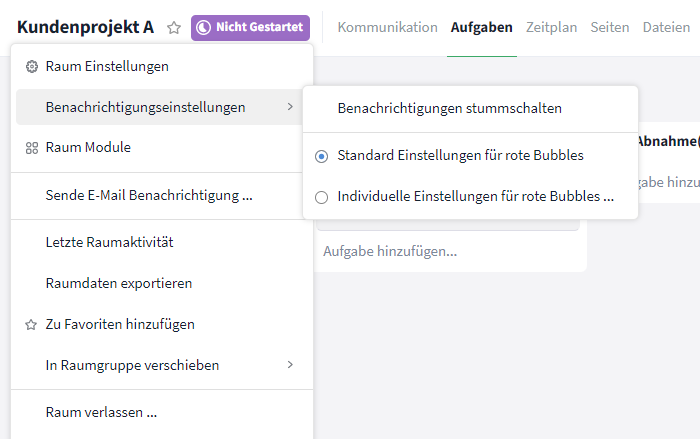Click the favorite star next to Kundenprojekt A
The height and width of the screenshot is (439, 700).
click(x=174, y=28)
